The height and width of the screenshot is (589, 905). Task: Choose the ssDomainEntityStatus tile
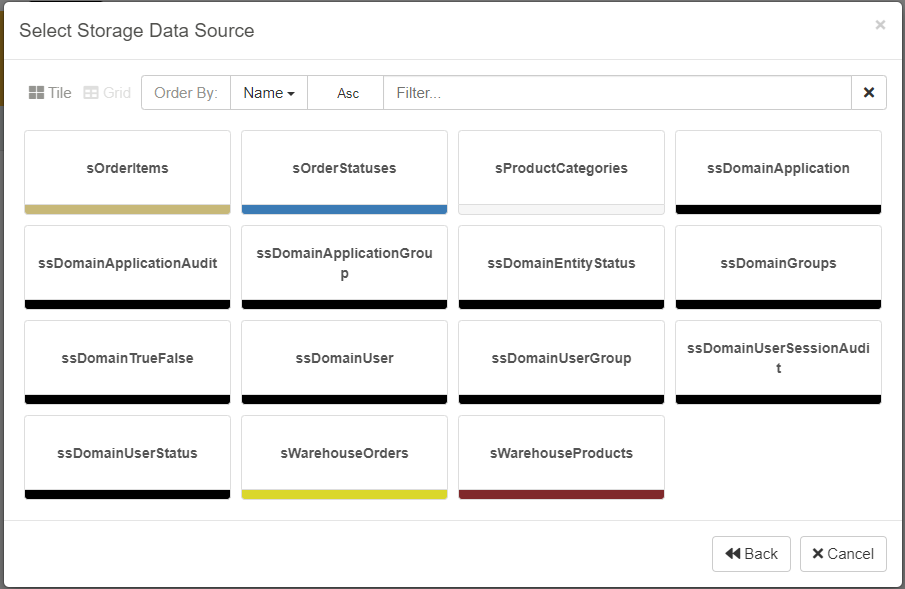point(561,263)
